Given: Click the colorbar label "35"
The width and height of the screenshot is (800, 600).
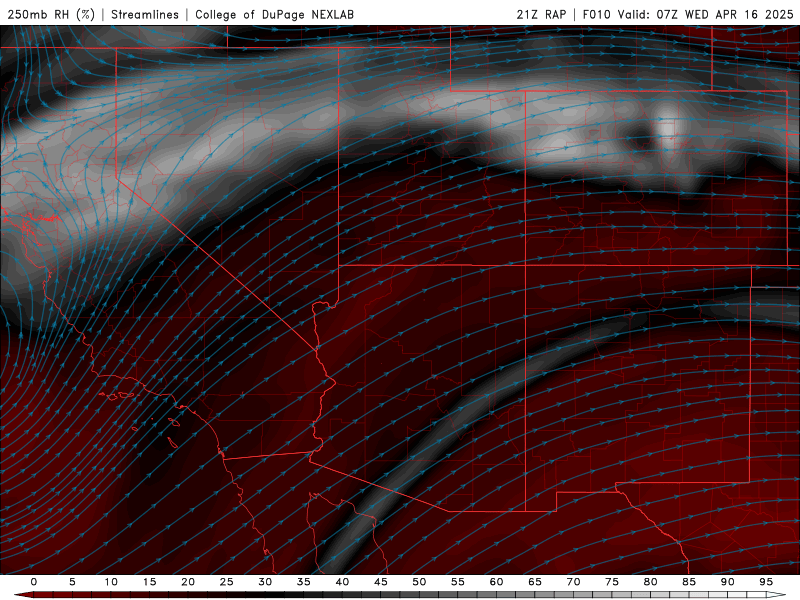Looking at the screenshot, I should (x=304, y=582).
